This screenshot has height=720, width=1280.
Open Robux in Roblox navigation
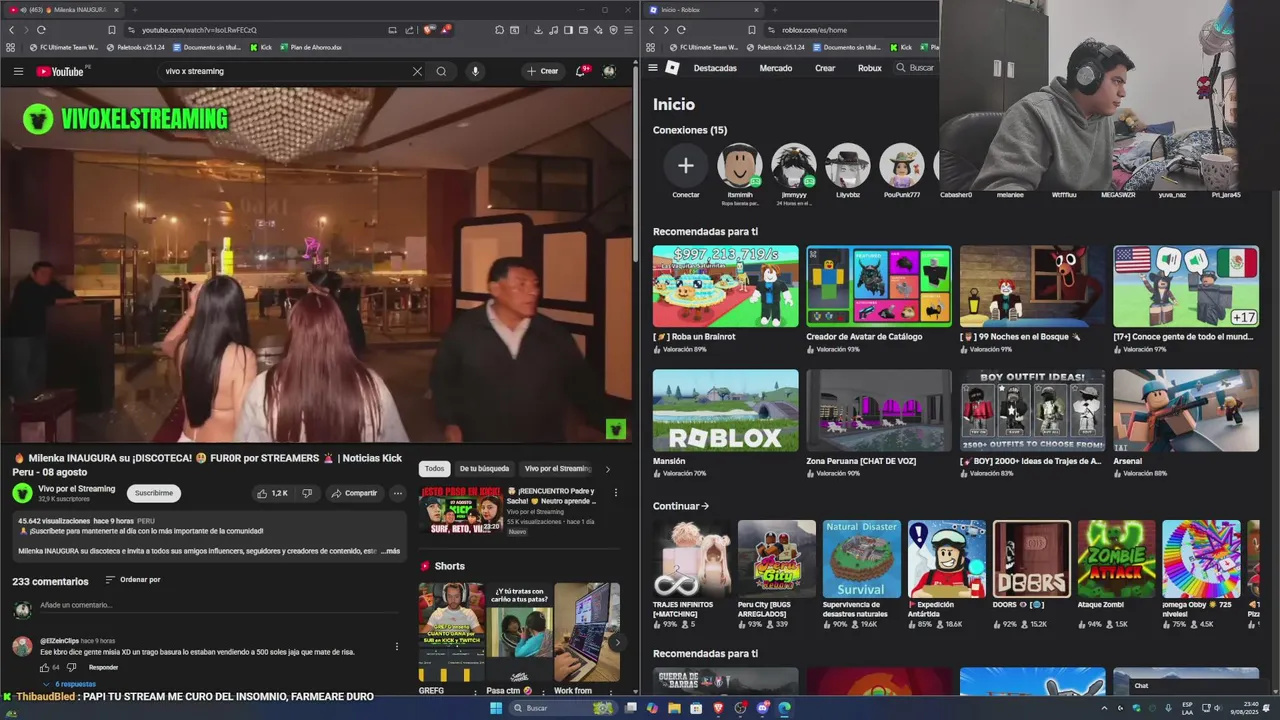tap(870, 68)
